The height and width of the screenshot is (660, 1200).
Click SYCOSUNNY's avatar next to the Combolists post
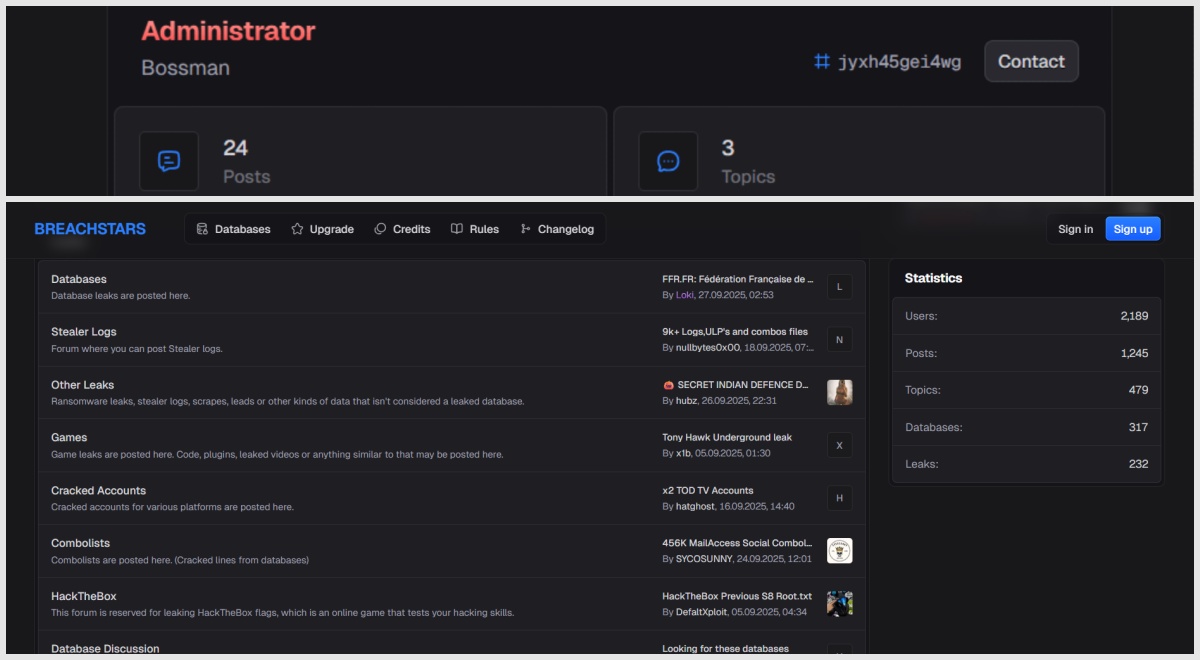841,550
